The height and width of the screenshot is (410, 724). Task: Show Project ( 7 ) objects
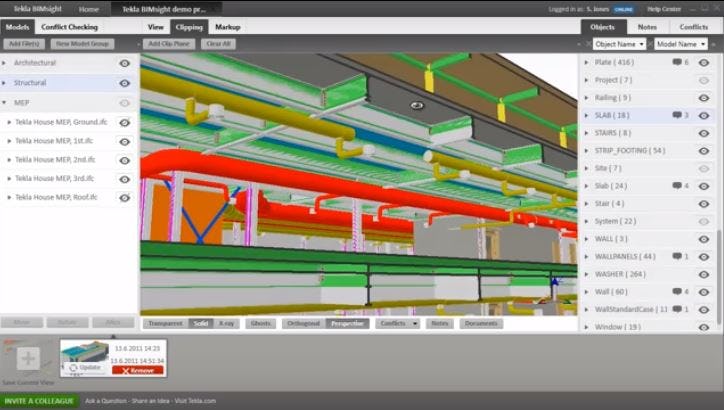(704, 80)
